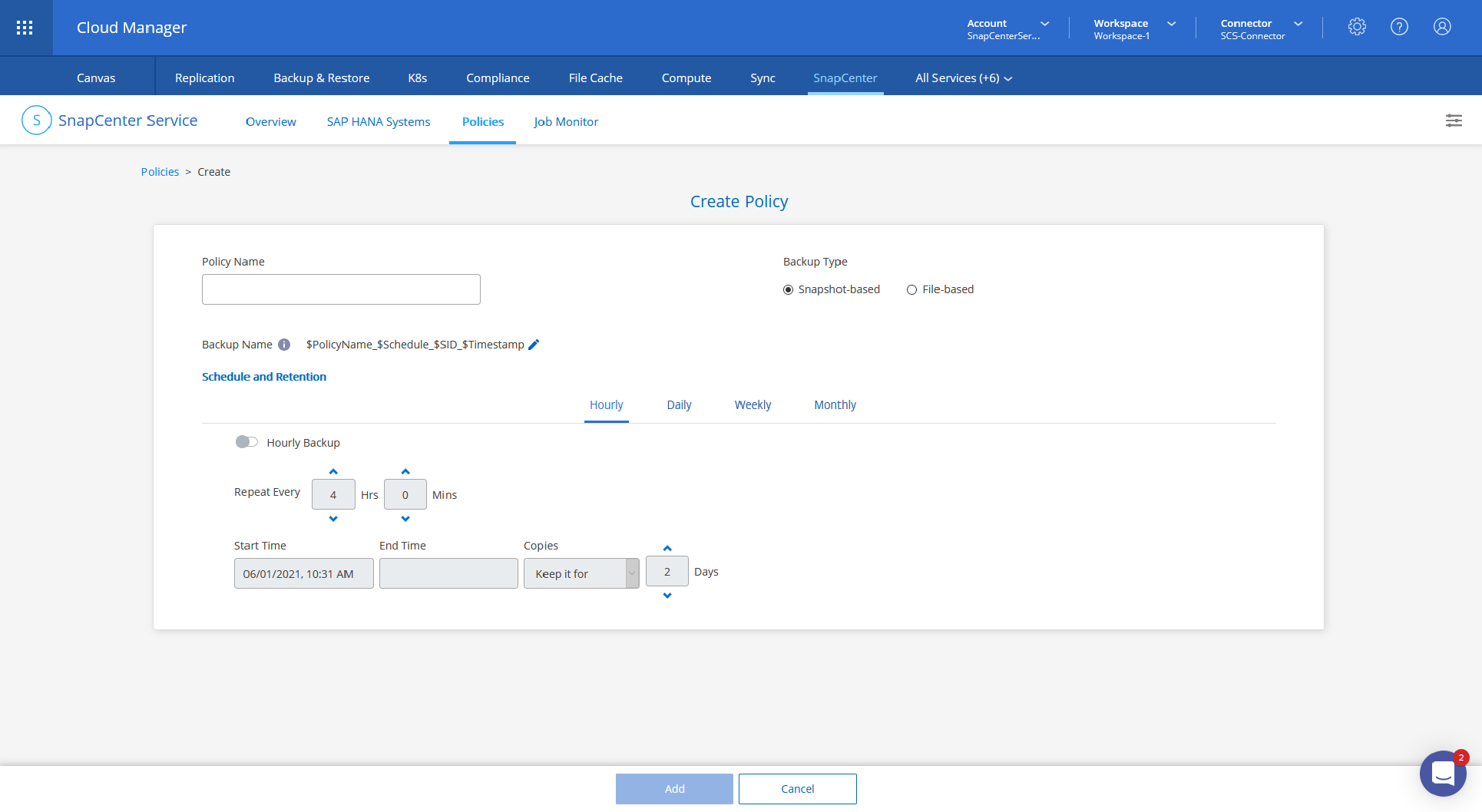The height and width of the screenshot is (812, 1482).
Task: Click the $PolicyName_$Schedule_$SID_$Timestamp text
Action: coord(415,345)
